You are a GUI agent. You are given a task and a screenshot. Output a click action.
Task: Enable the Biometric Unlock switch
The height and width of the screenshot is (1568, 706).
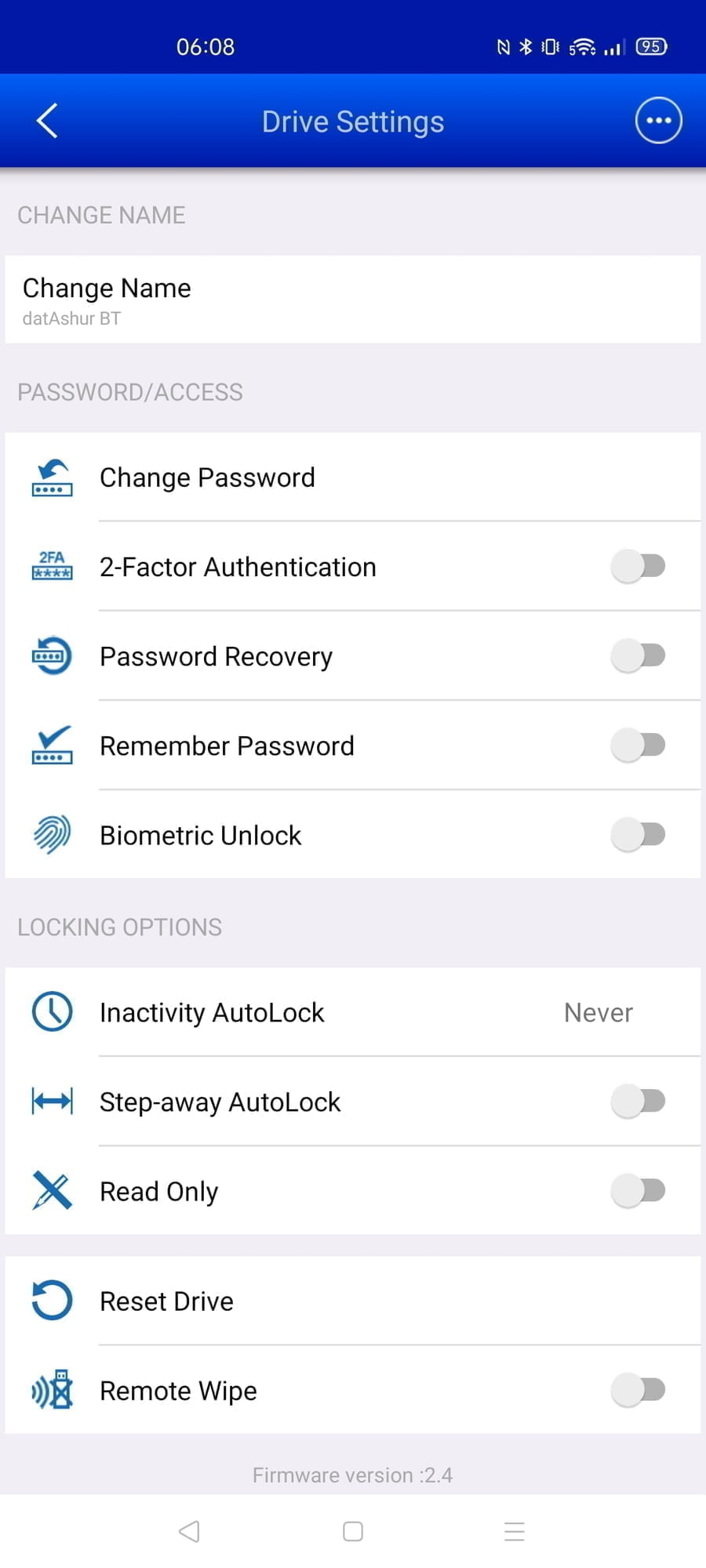coord(639,834)
